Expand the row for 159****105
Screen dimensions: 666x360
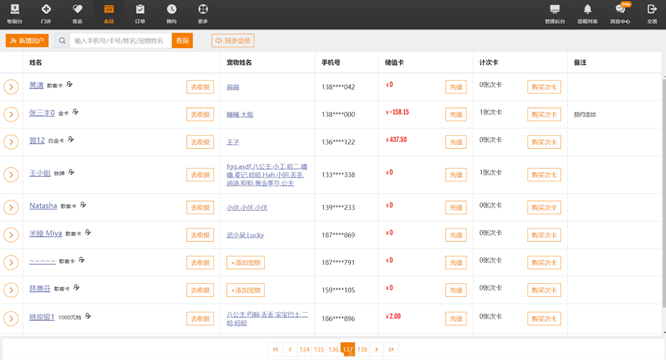pyautogui.click(x=11, y=290)
